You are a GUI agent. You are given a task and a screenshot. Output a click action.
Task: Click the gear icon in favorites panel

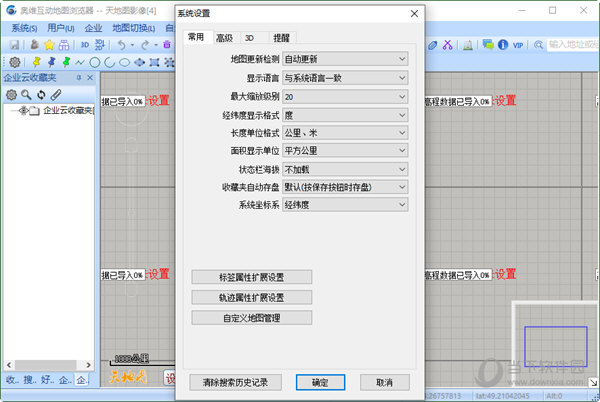point(12,94)
